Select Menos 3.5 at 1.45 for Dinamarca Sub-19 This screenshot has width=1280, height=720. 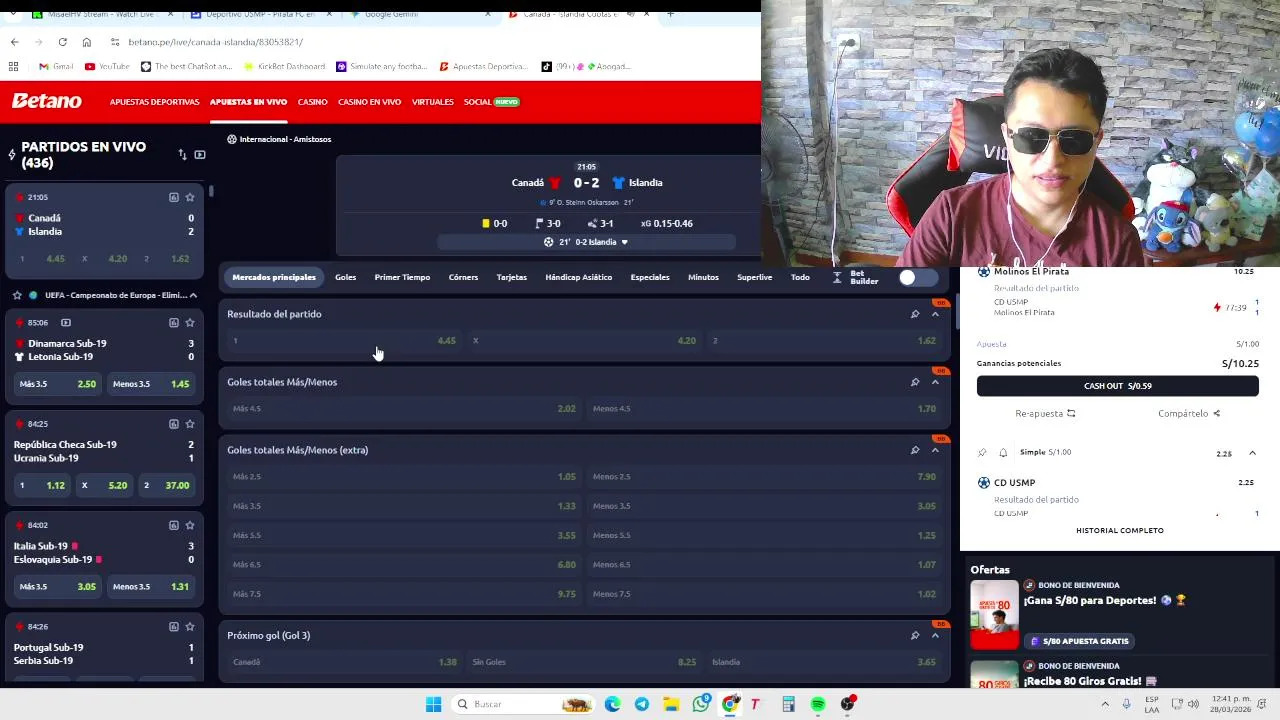pyautogui.click(x=151, y=384)
